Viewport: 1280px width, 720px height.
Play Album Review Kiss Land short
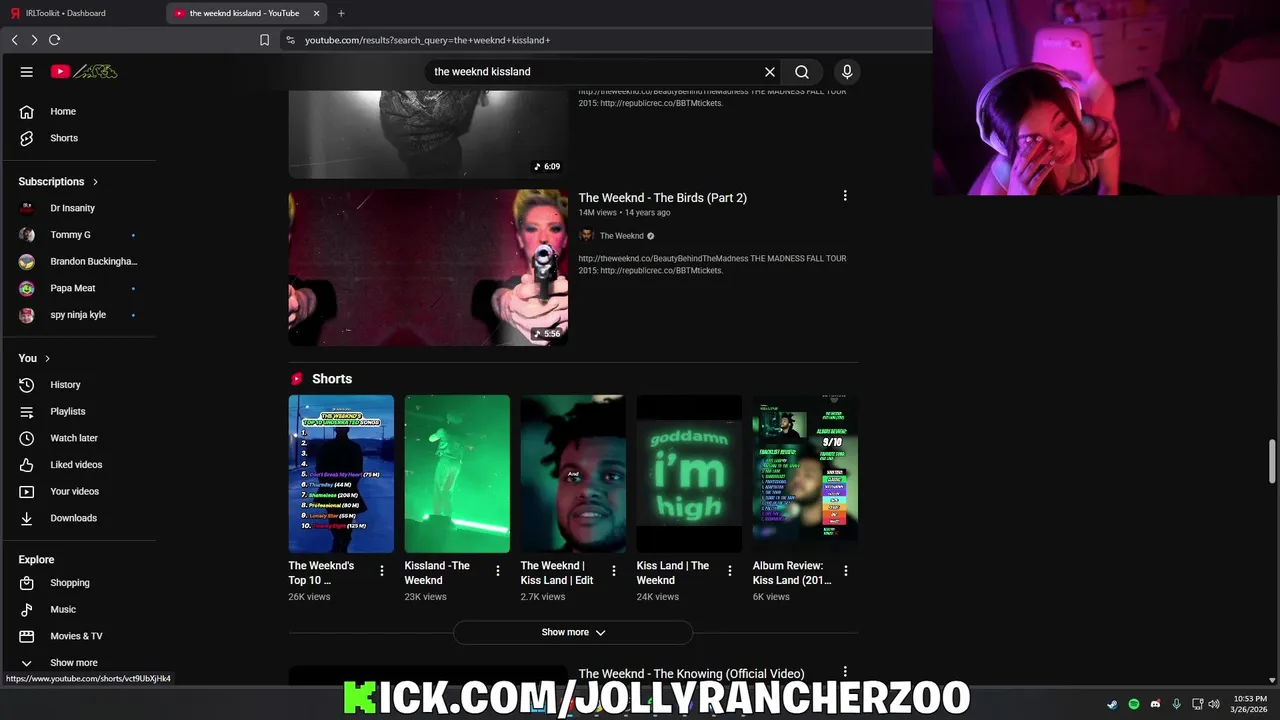[805, 474]
